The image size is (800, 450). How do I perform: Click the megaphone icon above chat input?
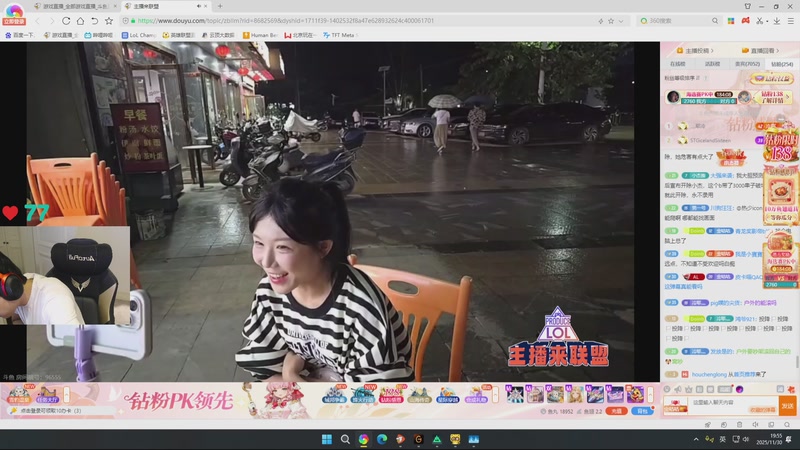(x=678, y=389)
